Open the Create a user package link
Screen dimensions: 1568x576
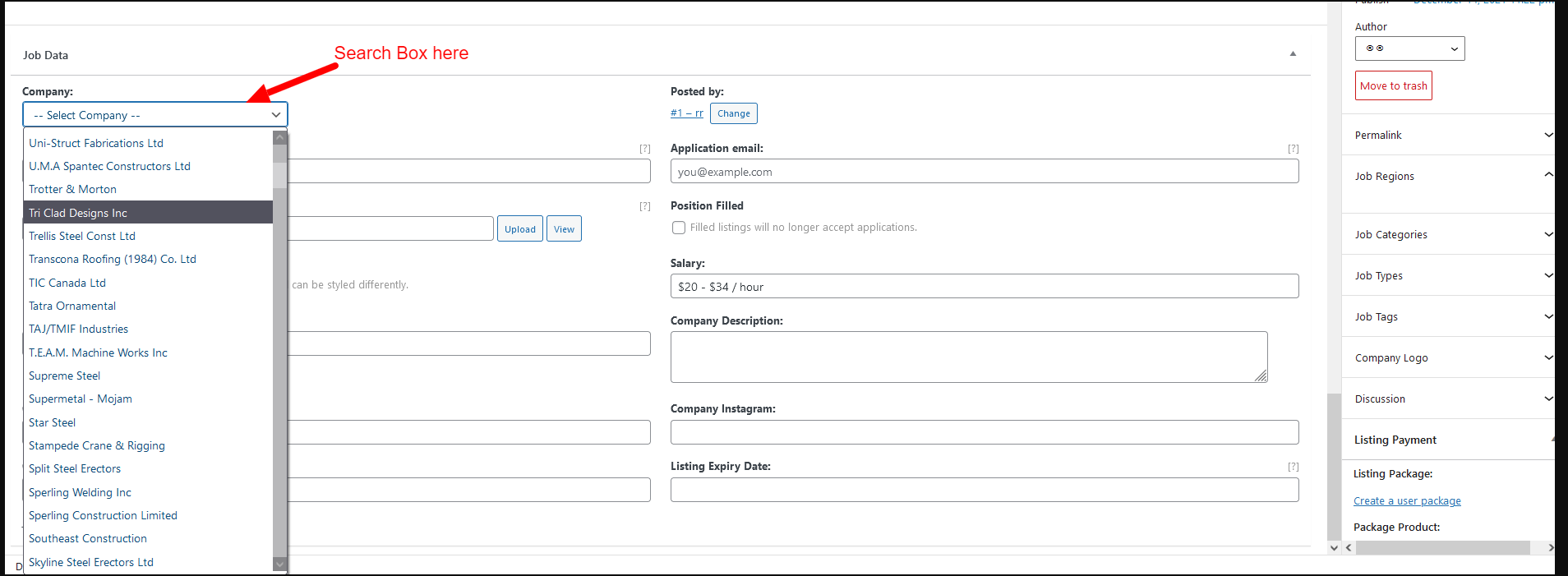(x=1407, y=501)
